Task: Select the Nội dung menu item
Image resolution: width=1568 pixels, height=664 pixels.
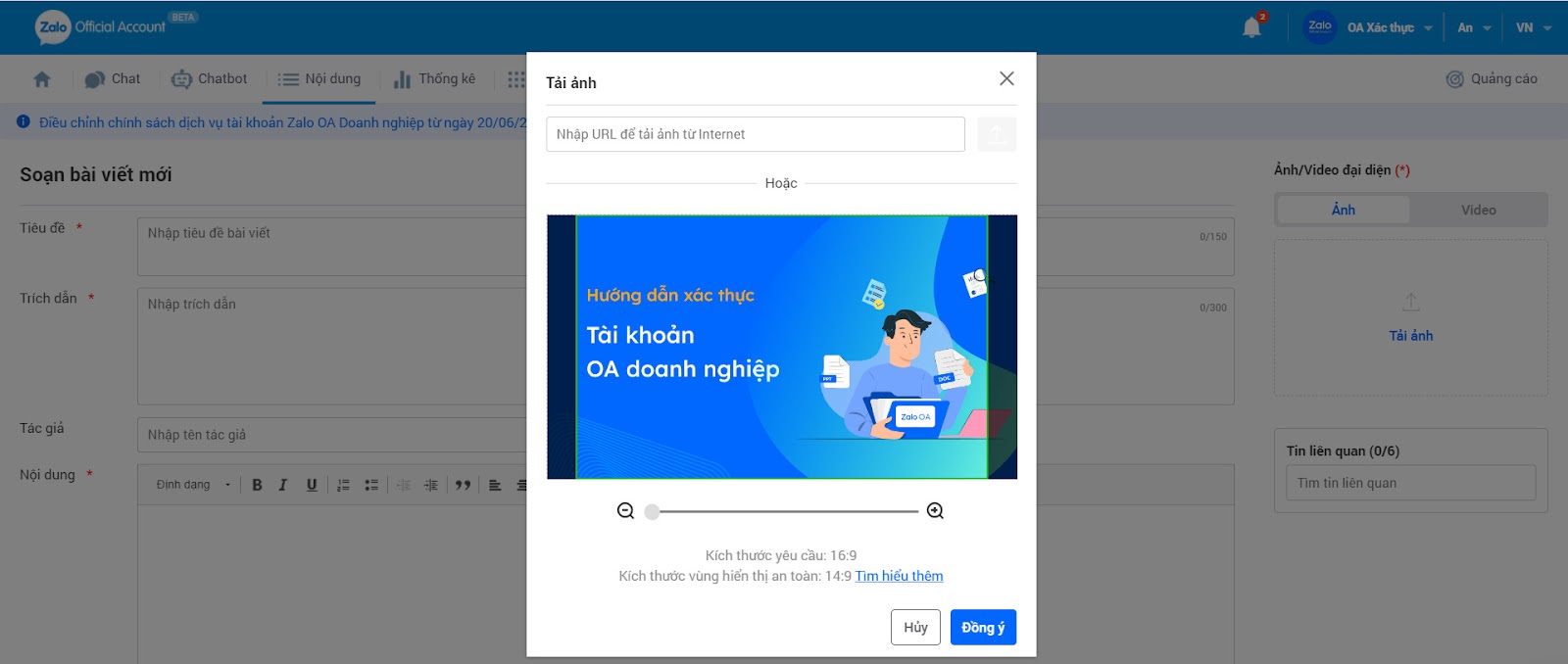Action: (319, 79)
